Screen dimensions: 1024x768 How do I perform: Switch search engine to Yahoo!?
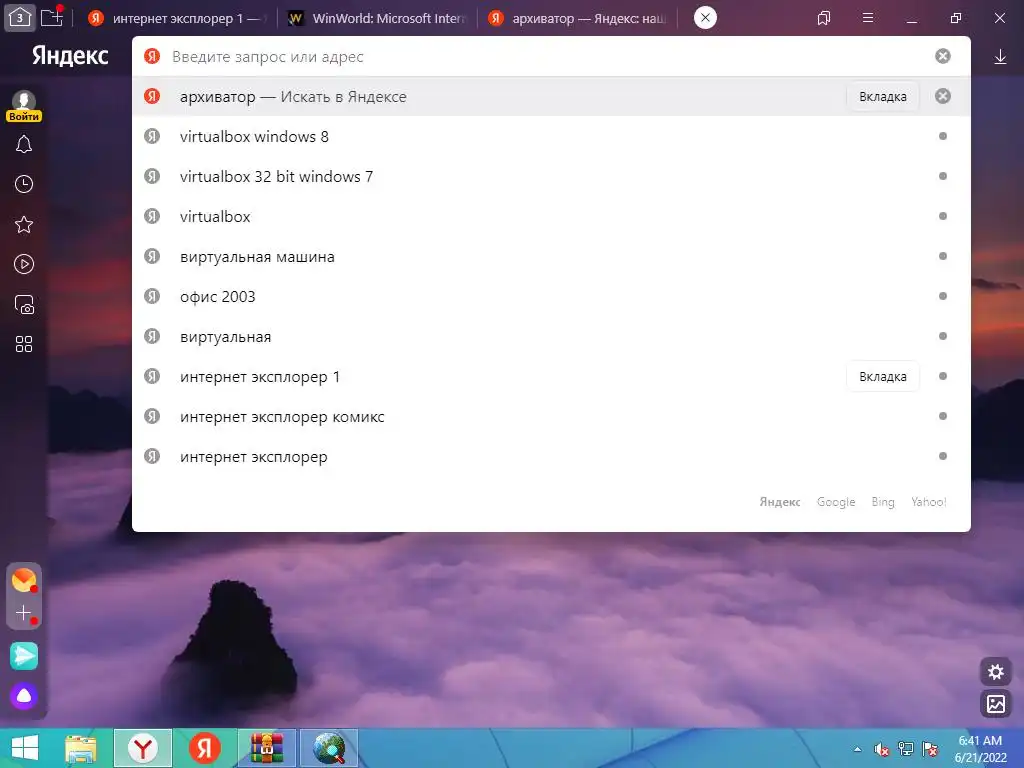pyautogui.click(x=929, y=502)
